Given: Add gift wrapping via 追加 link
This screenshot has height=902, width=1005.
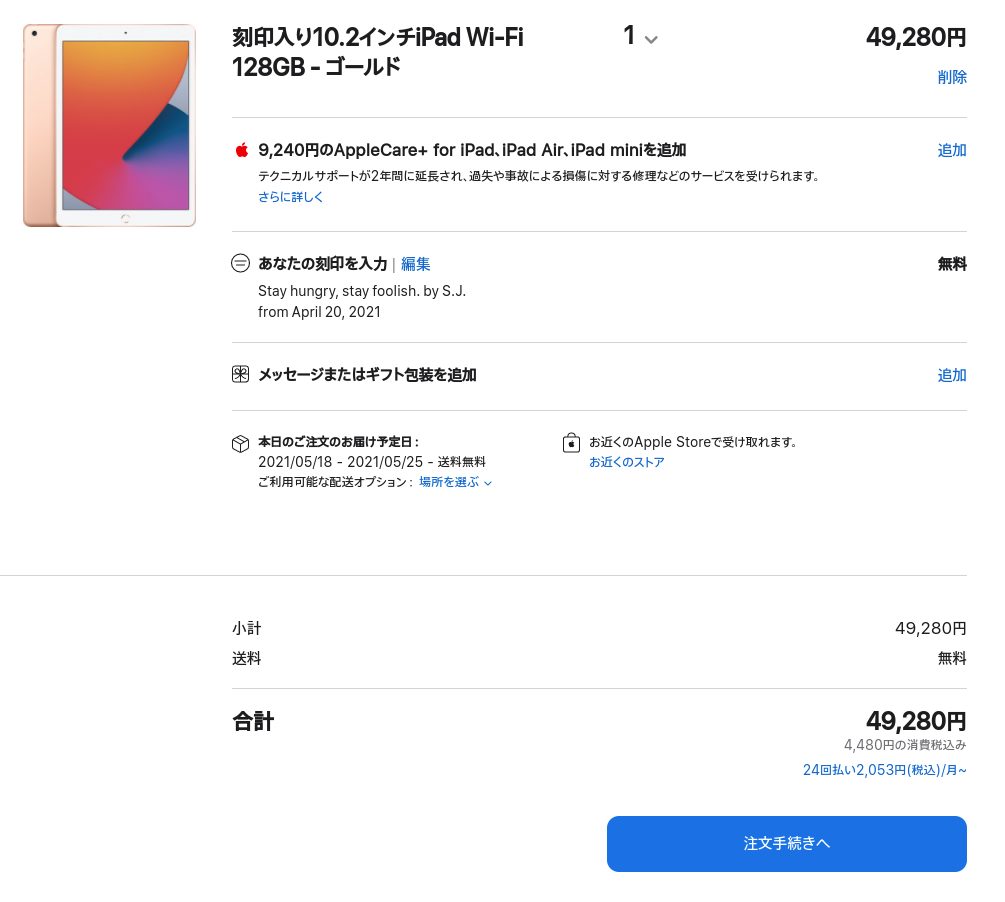Looking at the screenshot, I should (x=952, y=375).
